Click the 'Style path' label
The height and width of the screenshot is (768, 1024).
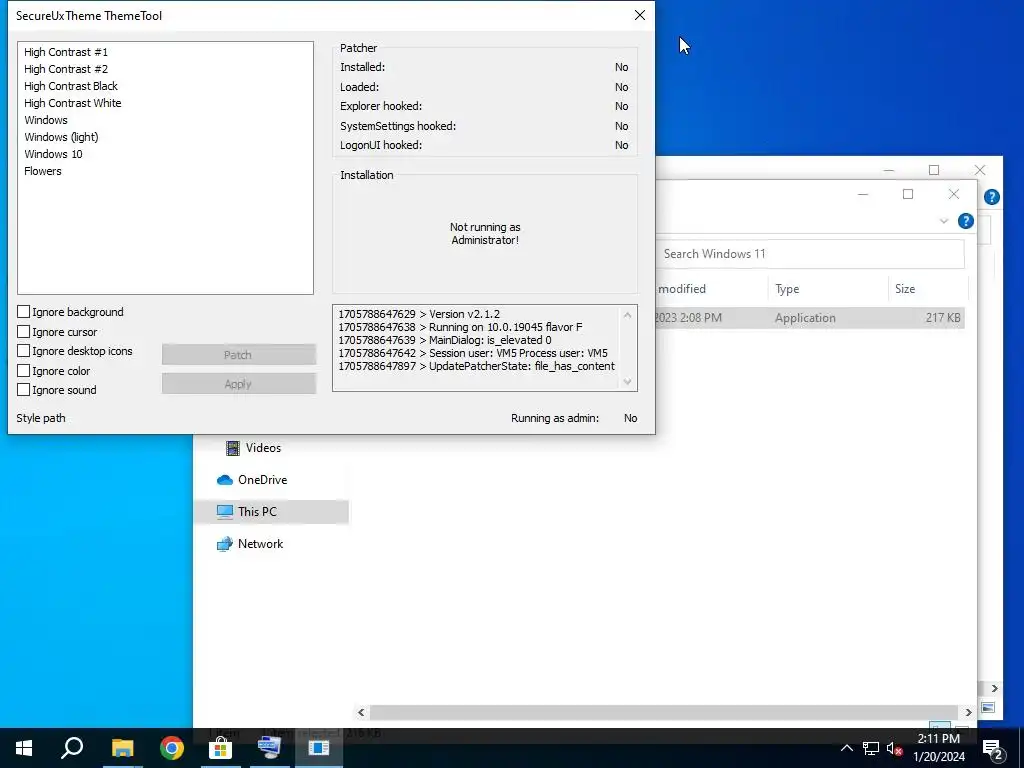[x=40, y=418]
